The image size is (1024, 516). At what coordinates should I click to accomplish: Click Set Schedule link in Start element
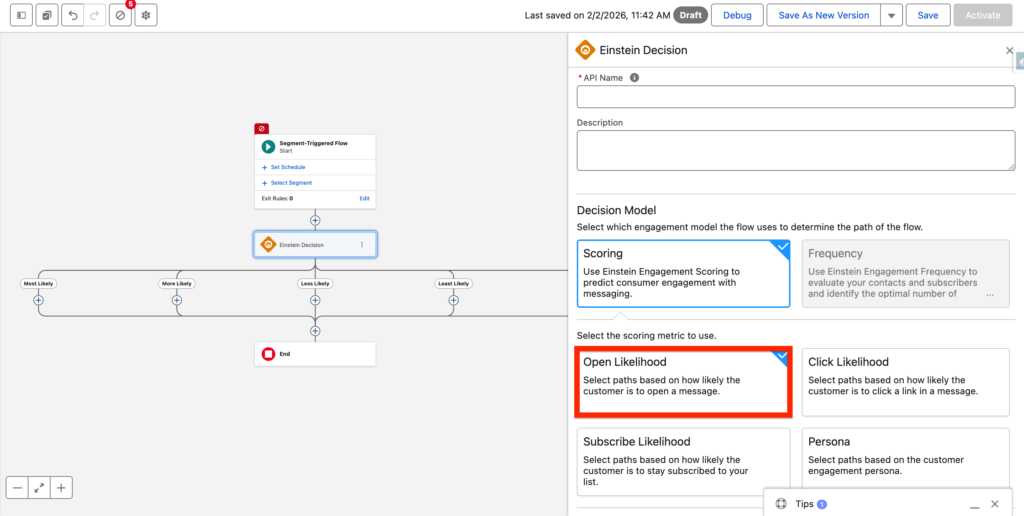(x=287, y=167)
